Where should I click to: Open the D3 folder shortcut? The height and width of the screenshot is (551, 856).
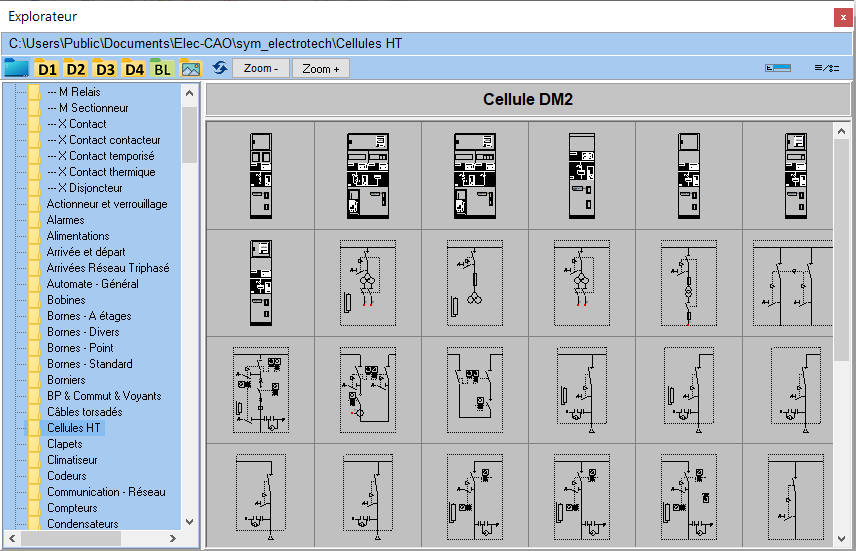104,69
